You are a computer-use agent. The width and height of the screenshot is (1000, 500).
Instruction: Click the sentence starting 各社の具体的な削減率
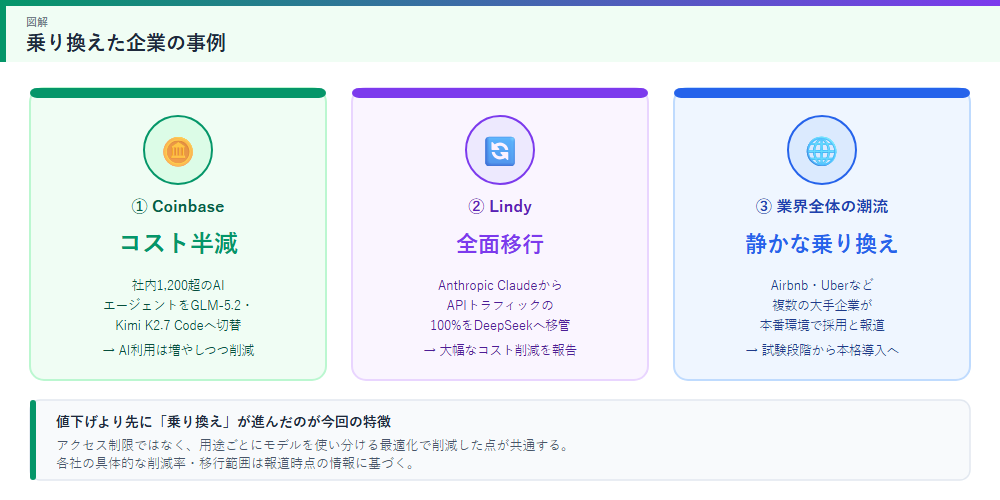click(235, 464)
